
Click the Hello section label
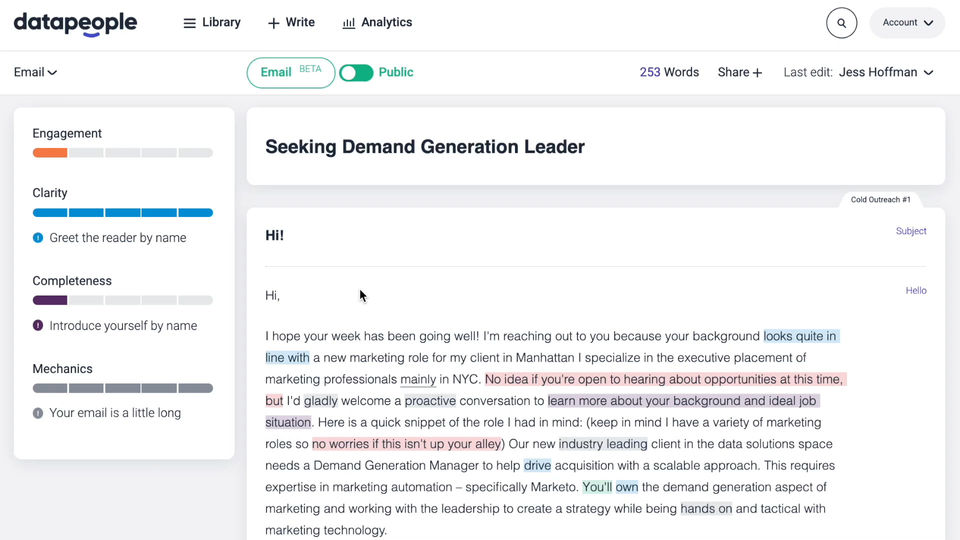[916, 291]
